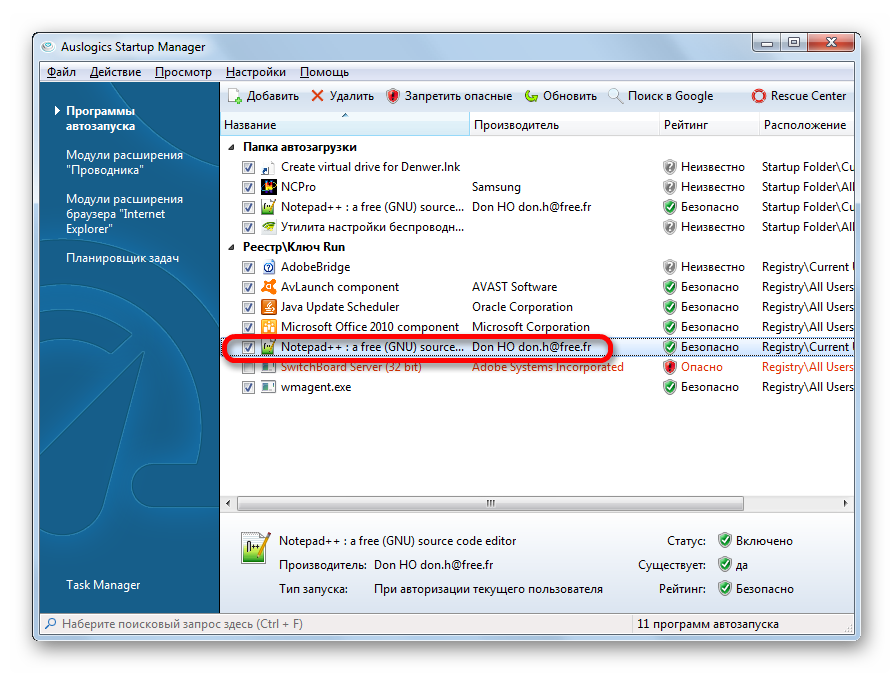This screenshot has width=894, height=674.
Task: Open the Действие menu
Action: click(x=115, y=72)
